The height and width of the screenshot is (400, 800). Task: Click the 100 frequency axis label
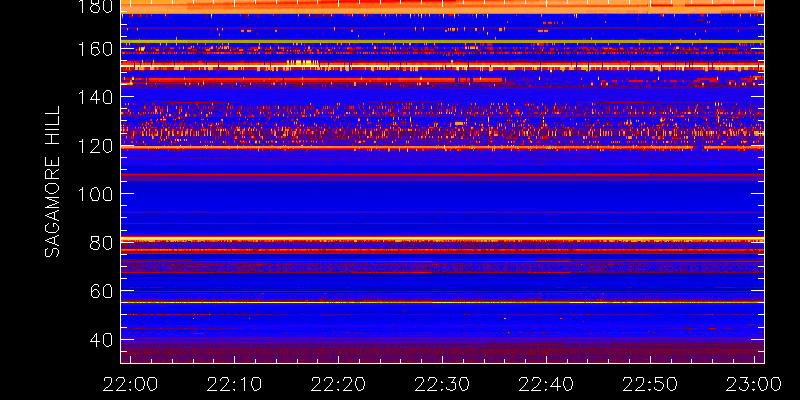pyautogui.click(x=95, y=194)
